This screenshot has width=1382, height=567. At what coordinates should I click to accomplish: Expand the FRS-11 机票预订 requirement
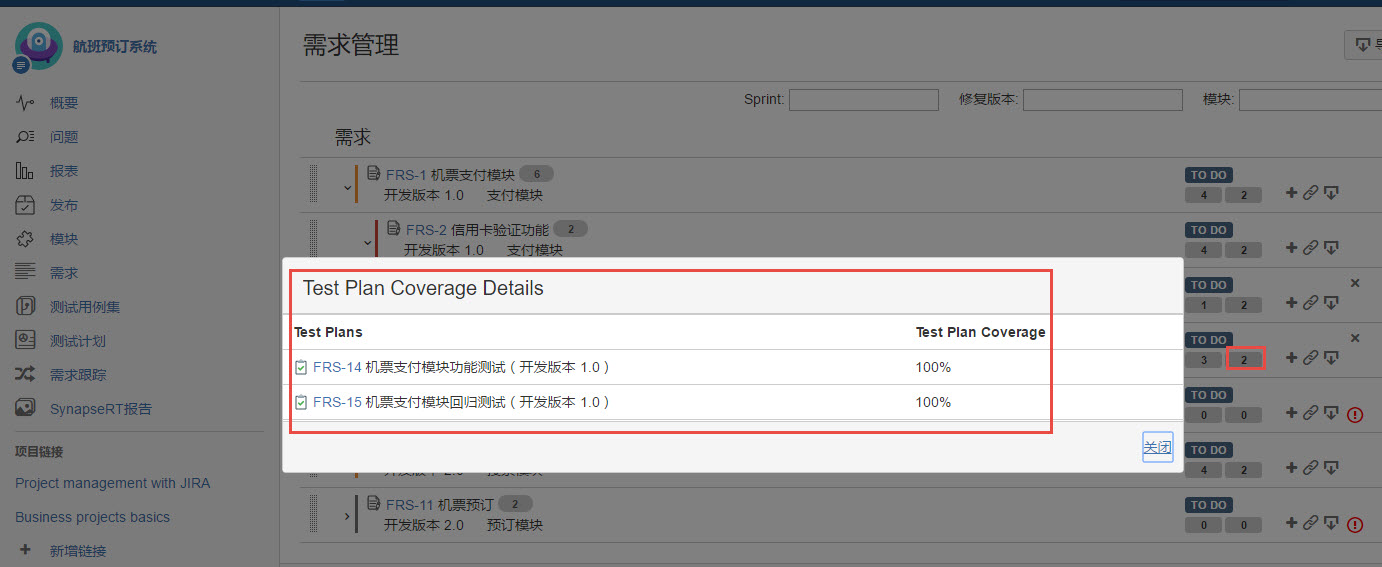click(347, 516)
